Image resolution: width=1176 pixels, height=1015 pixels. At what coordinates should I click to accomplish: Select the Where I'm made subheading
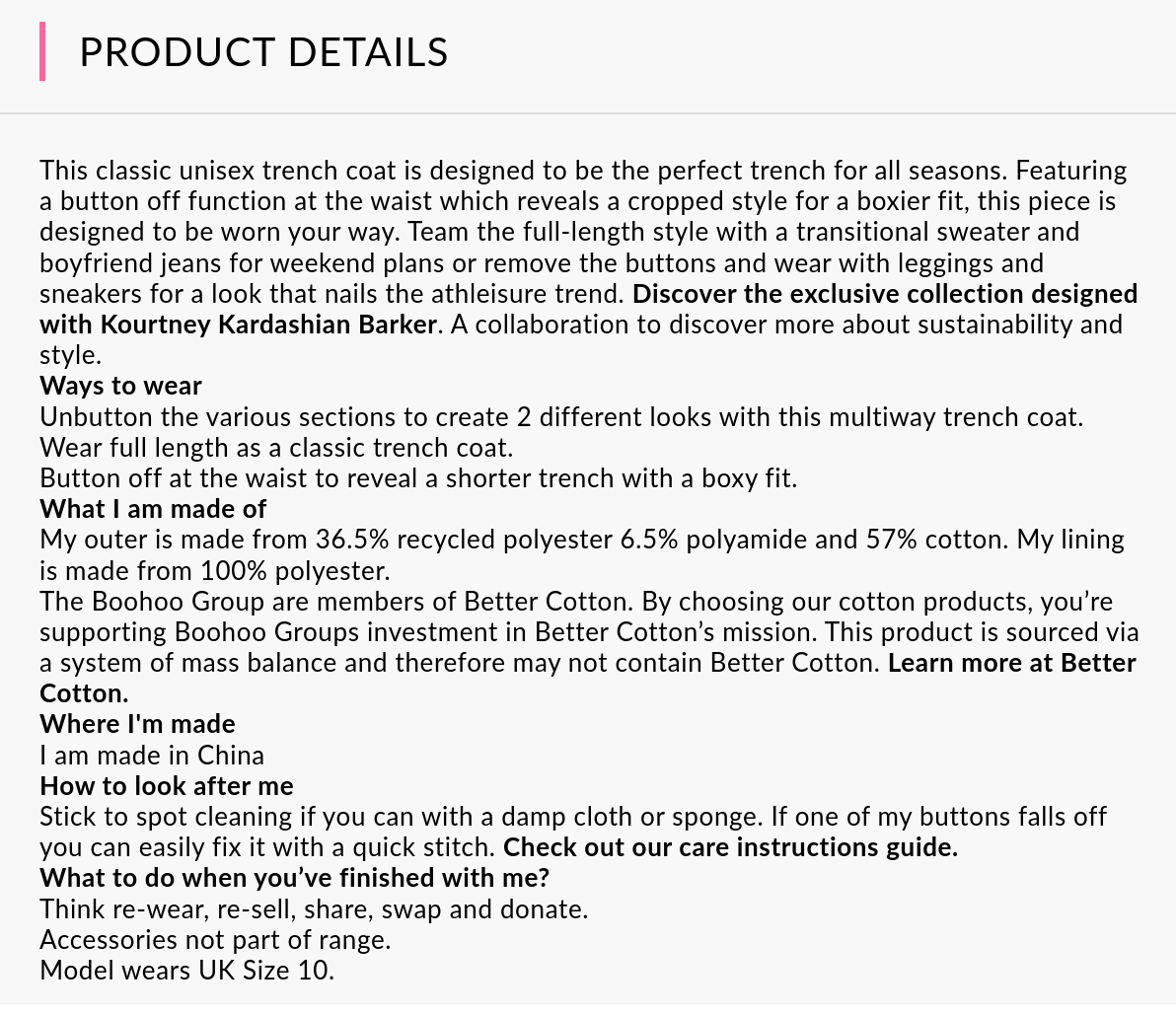[x=137, y=724]
